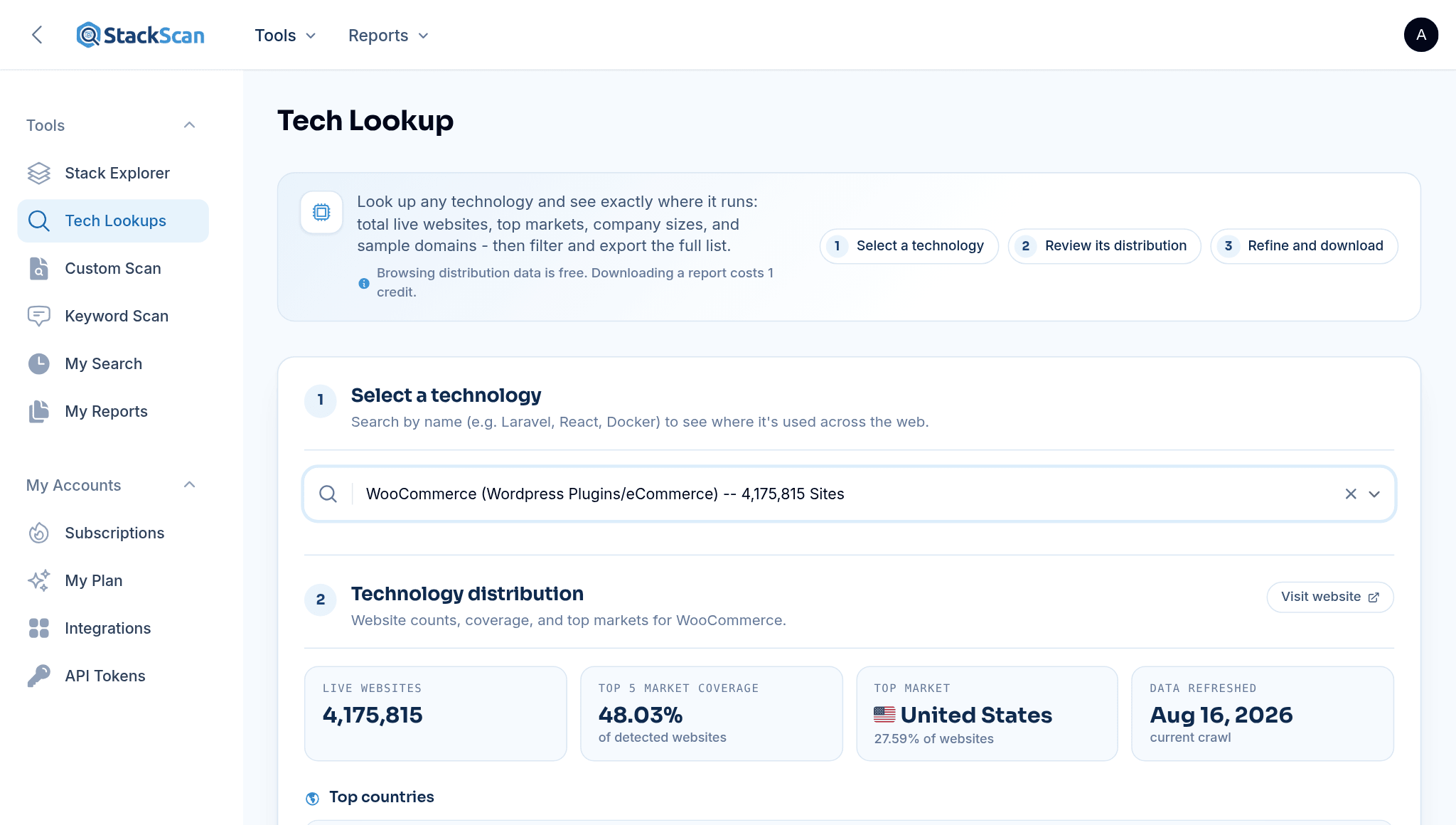This screenshot has height=825, width=1456.
Task: Click the My Reports files icon
Action: pyautogui.click(x=39, y=411)
